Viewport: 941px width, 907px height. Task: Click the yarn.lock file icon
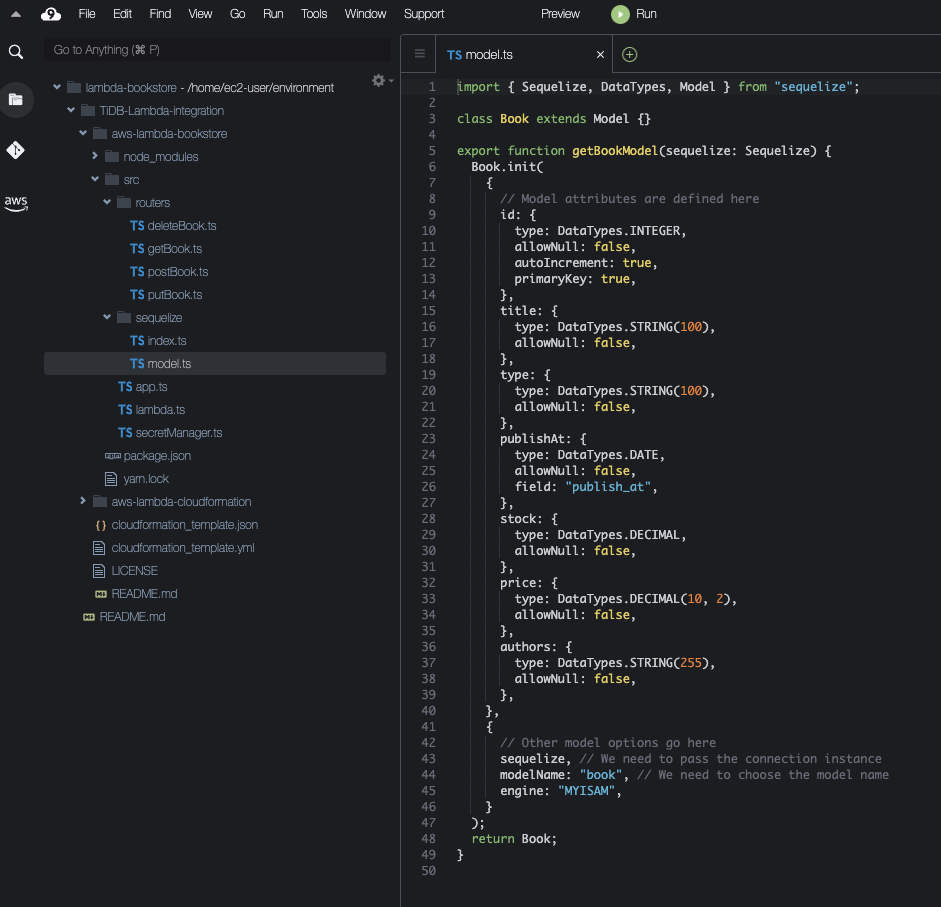(x=111, y=479)
